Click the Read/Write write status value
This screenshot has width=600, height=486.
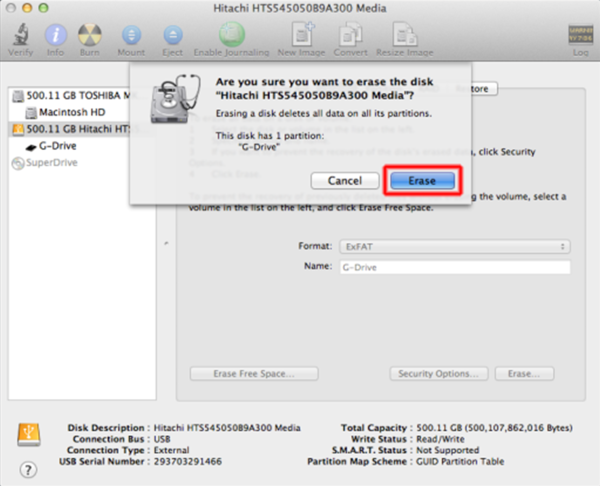pyautogui.click(x=440, y=439)
